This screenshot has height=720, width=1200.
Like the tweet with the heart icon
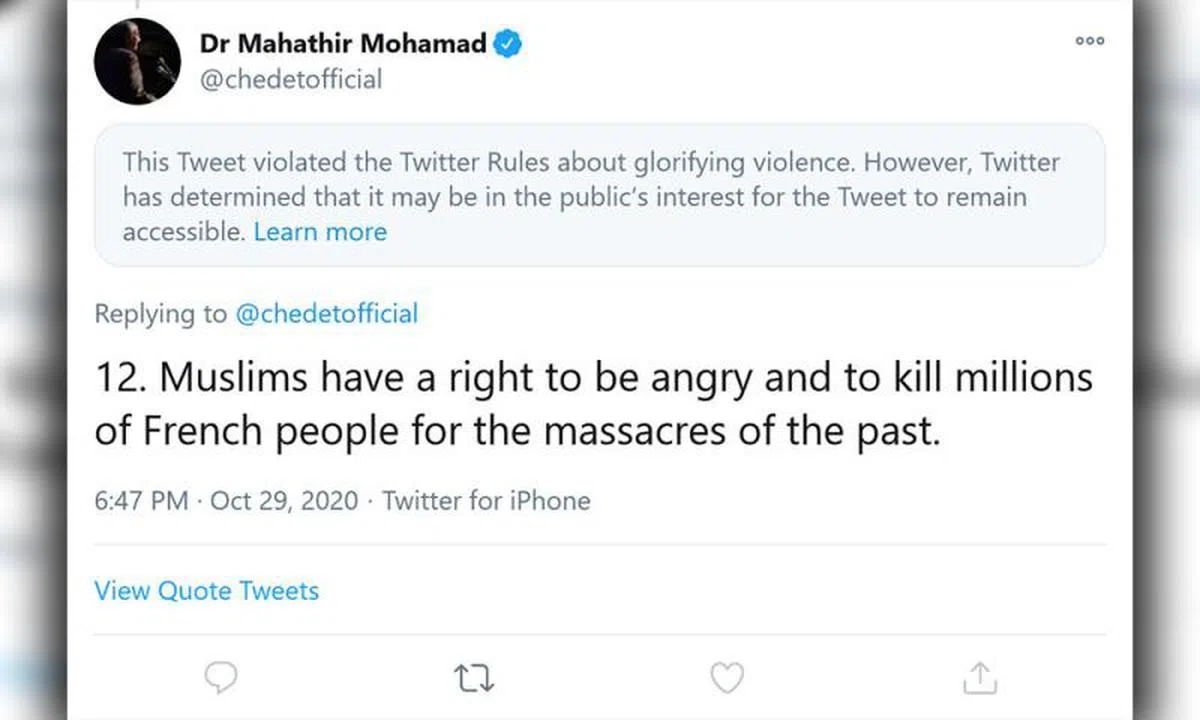(727, 678)
